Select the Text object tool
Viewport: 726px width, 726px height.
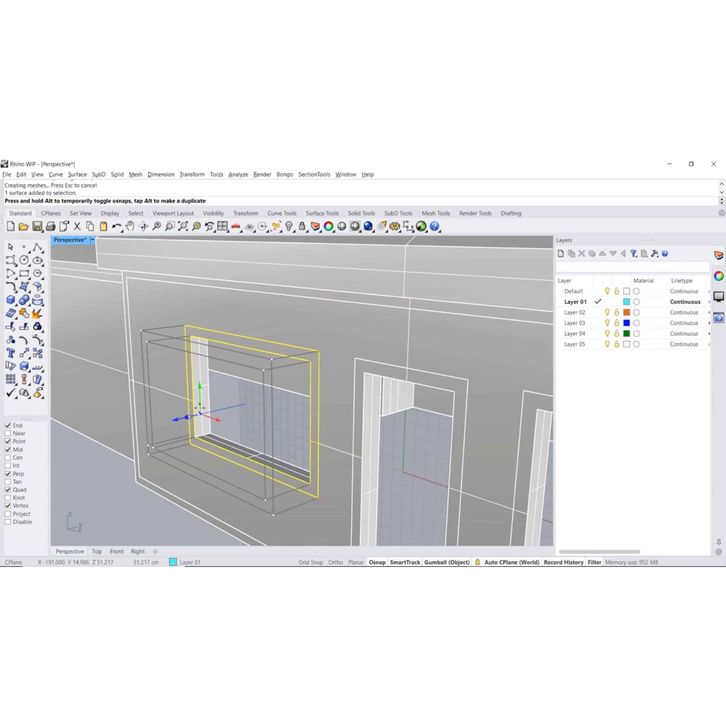(x=11, y=352)
